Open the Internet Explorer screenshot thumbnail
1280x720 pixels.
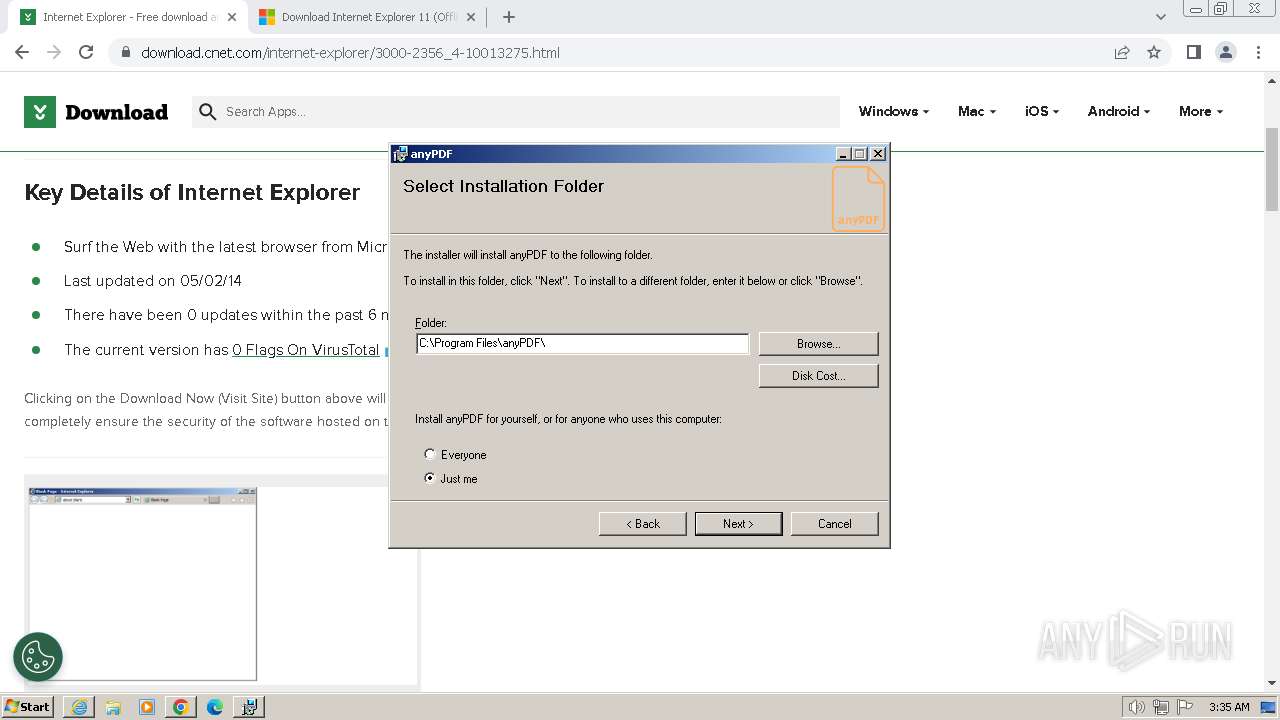pyautogui.click(x=142, y=584)
